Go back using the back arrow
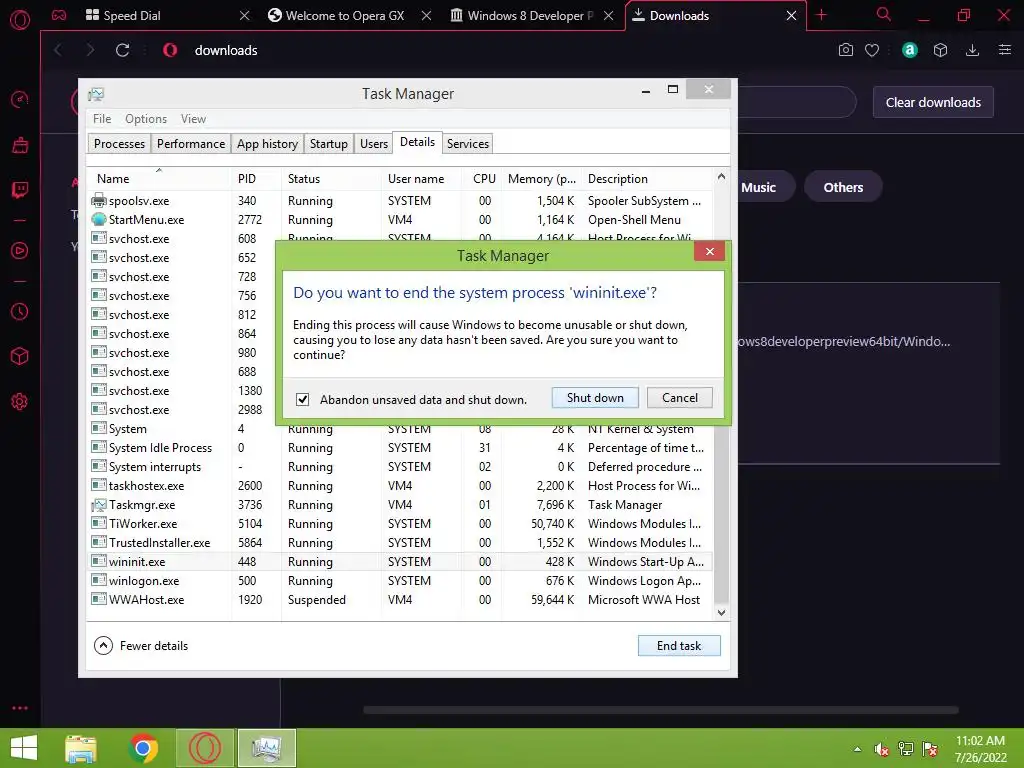 [58, 50]
